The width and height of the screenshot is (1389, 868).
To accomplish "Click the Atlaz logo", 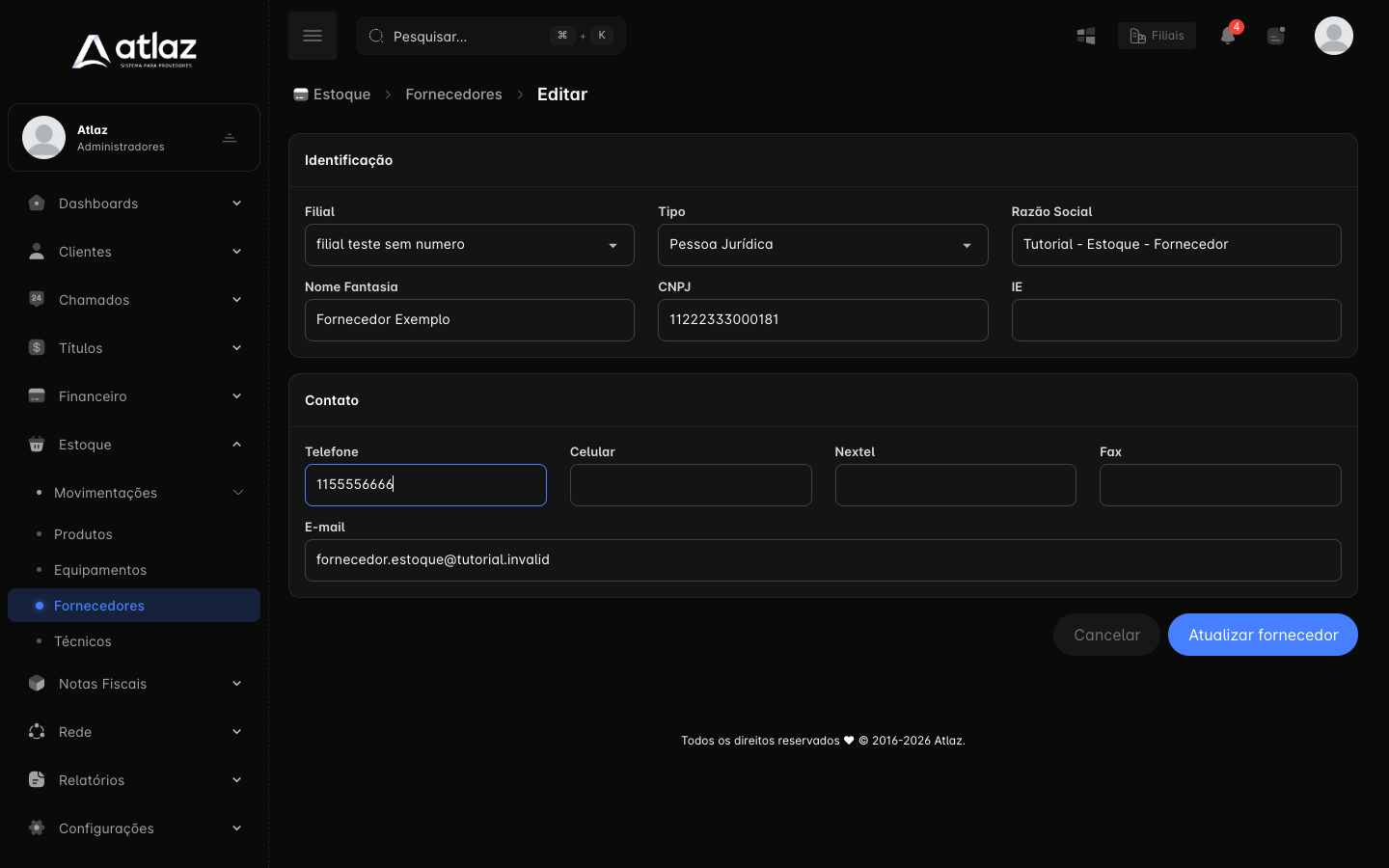I will 134,50.
